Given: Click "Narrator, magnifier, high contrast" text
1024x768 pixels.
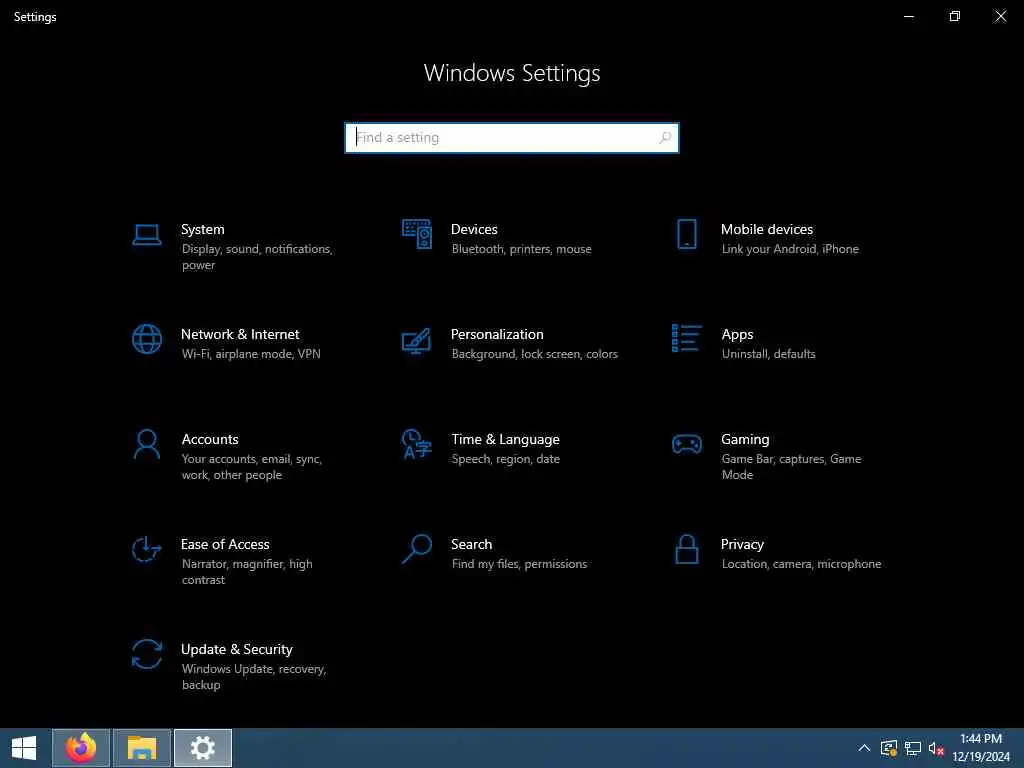Looking at the screenshot, I should pos(247,571).
